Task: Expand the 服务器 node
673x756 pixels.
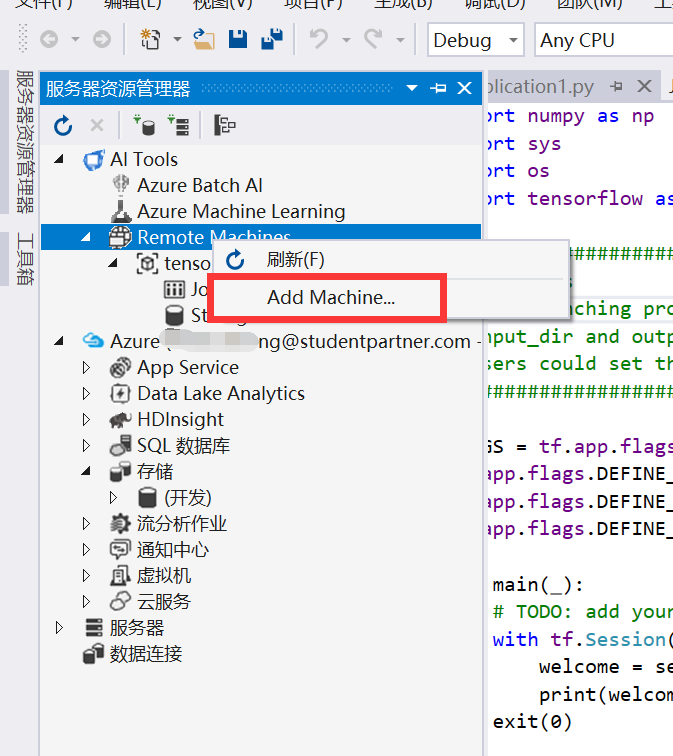Action: pos(59,627)
